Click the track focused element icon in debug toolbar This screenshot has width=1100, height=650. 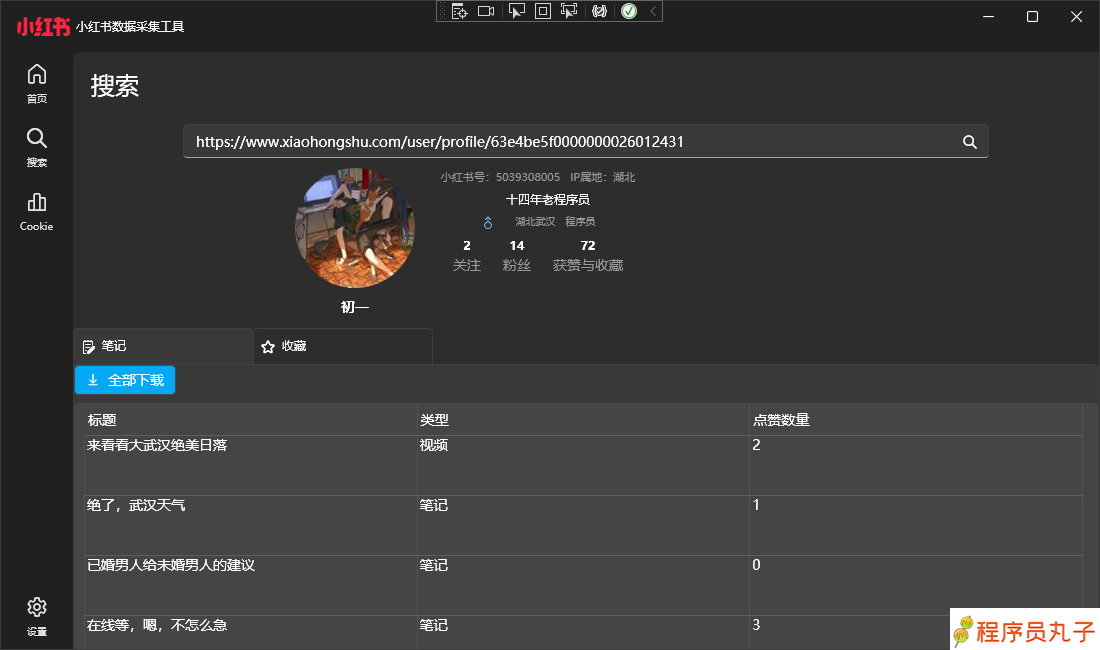click(x=569, y=11)
